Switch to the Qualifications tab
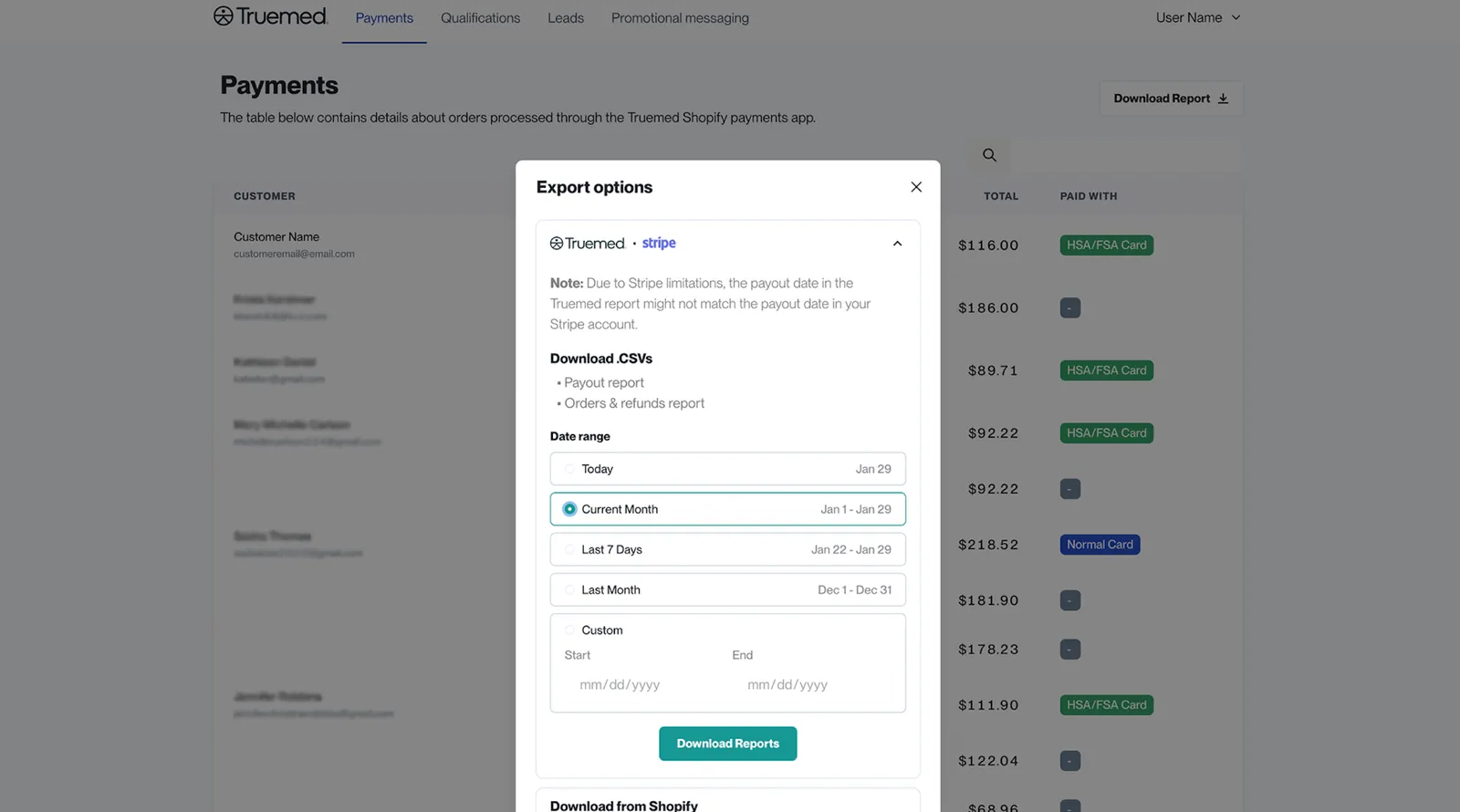 pos(480,18)
